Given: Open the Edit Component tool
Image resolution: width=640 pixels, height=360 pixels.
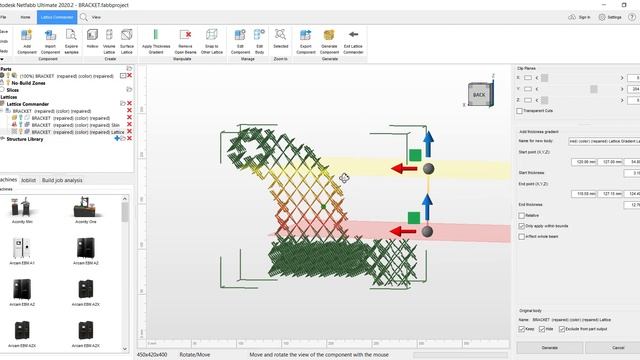Looking at the screenshot, I should pos(240,35).
